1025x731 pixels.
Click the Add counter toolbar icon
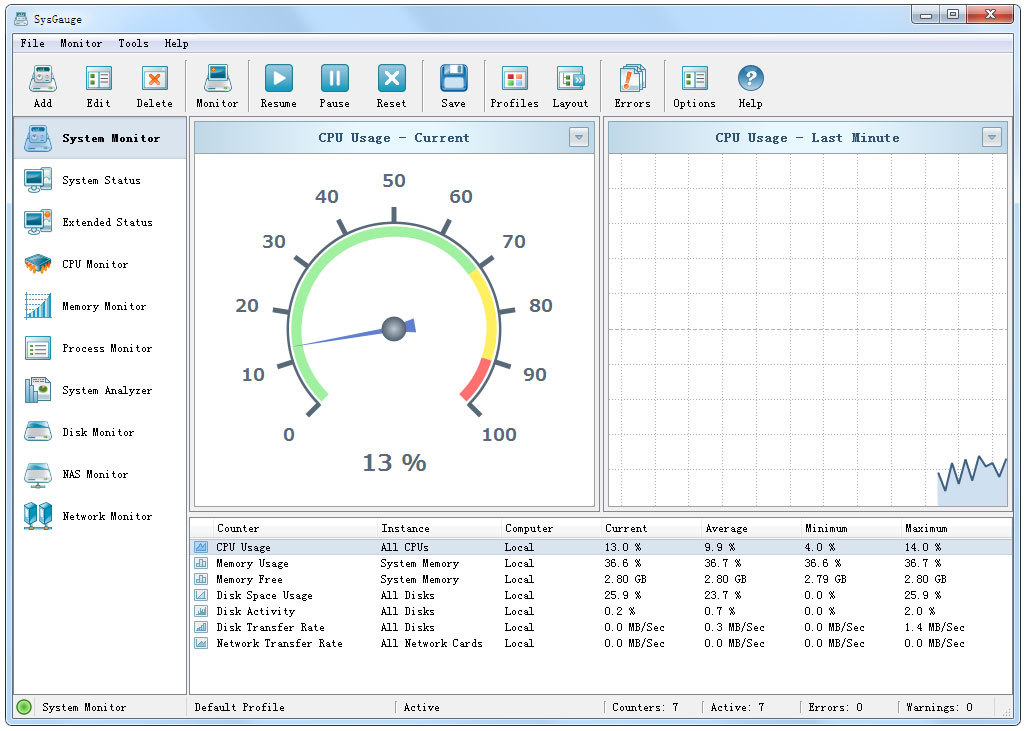tap(42, 80)
